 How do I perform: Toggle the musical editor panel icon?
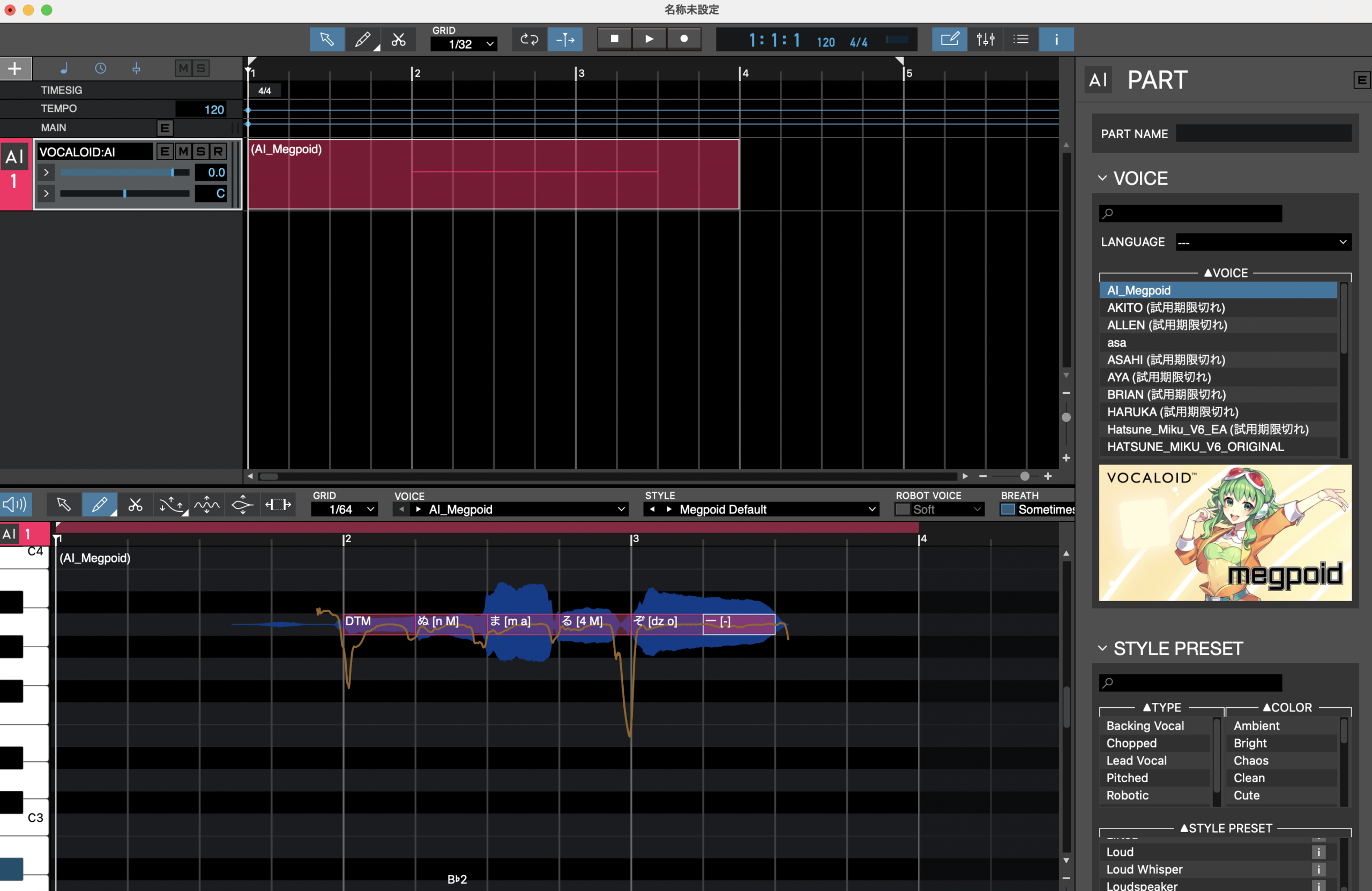click(x=950, y=39)
